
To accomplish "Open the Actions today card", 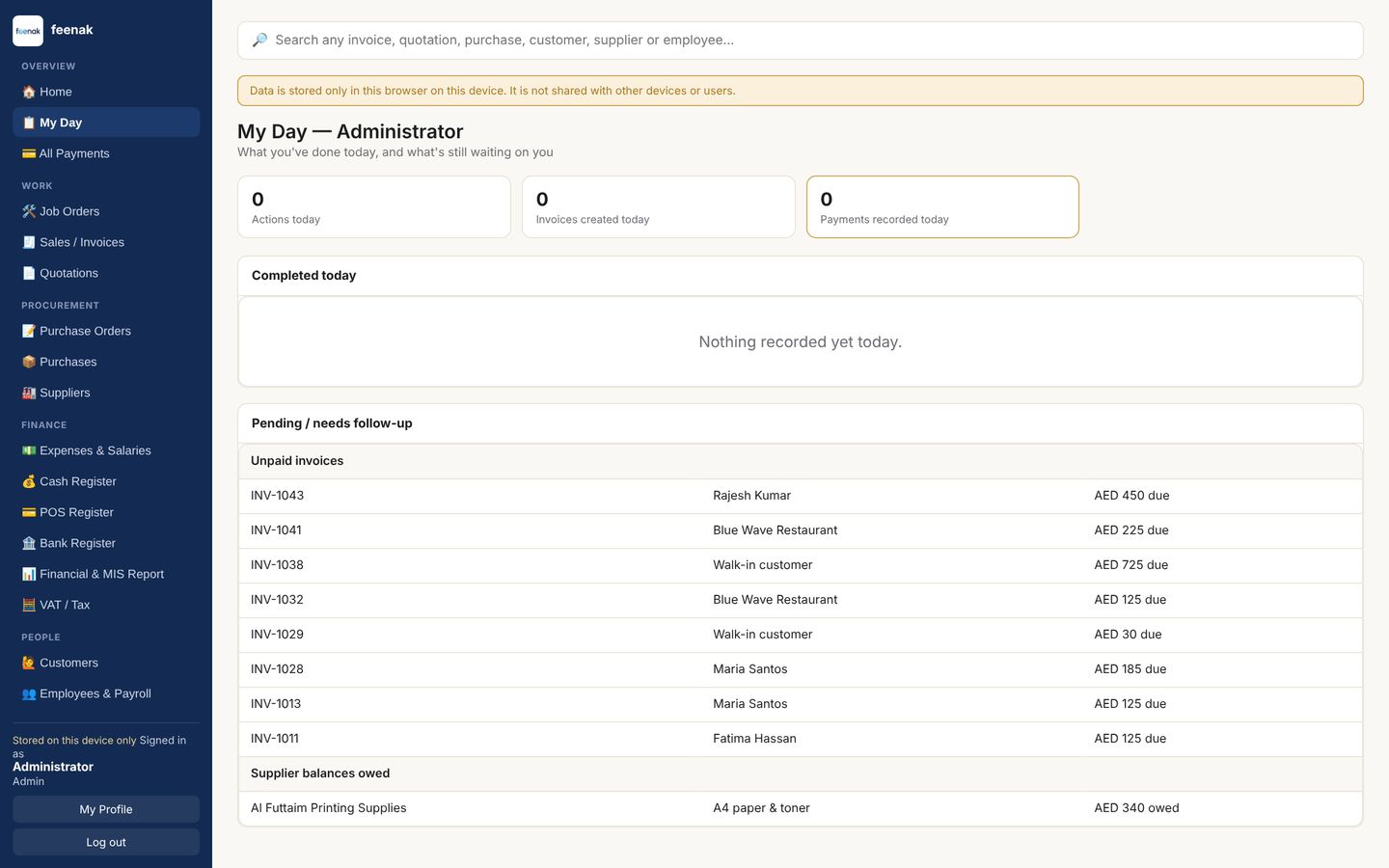I will coord(374,206).
